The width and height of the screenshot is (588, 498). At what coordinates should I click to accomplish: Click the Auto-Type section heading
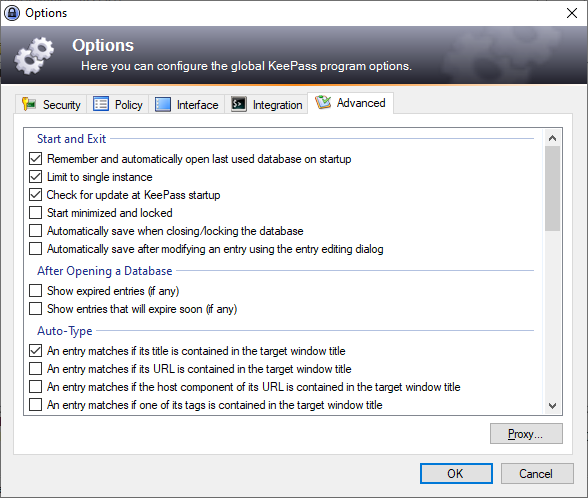click(64, 331)
